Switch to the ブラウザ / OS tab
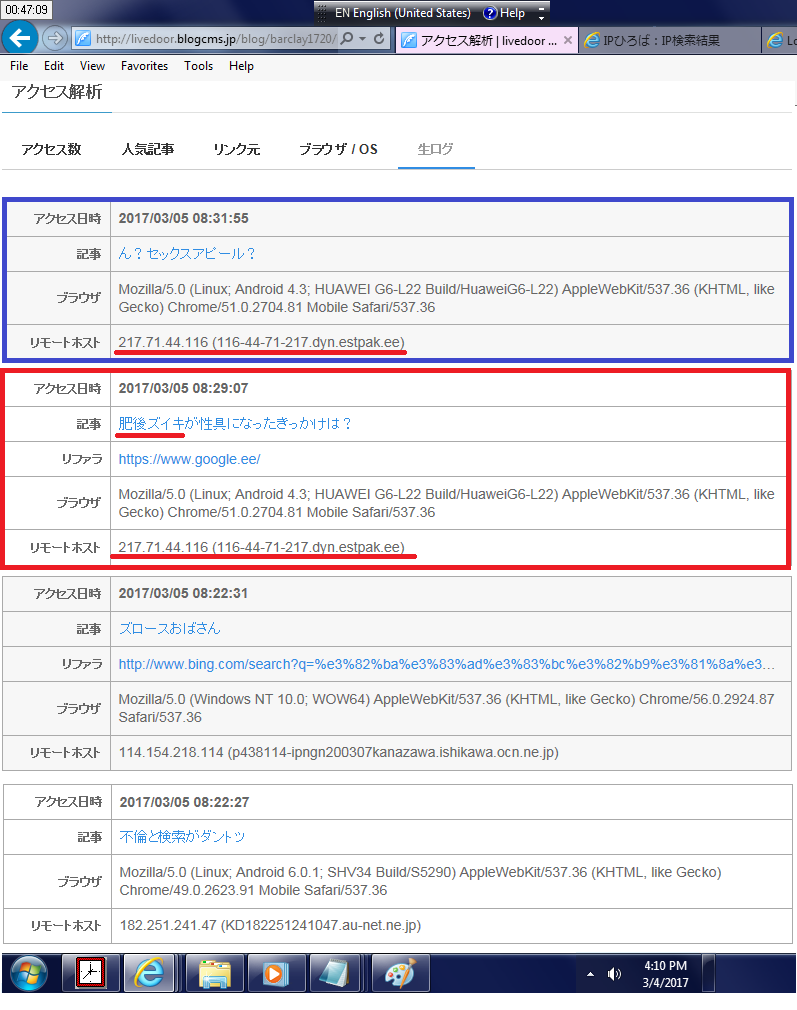 click(338, 149)
